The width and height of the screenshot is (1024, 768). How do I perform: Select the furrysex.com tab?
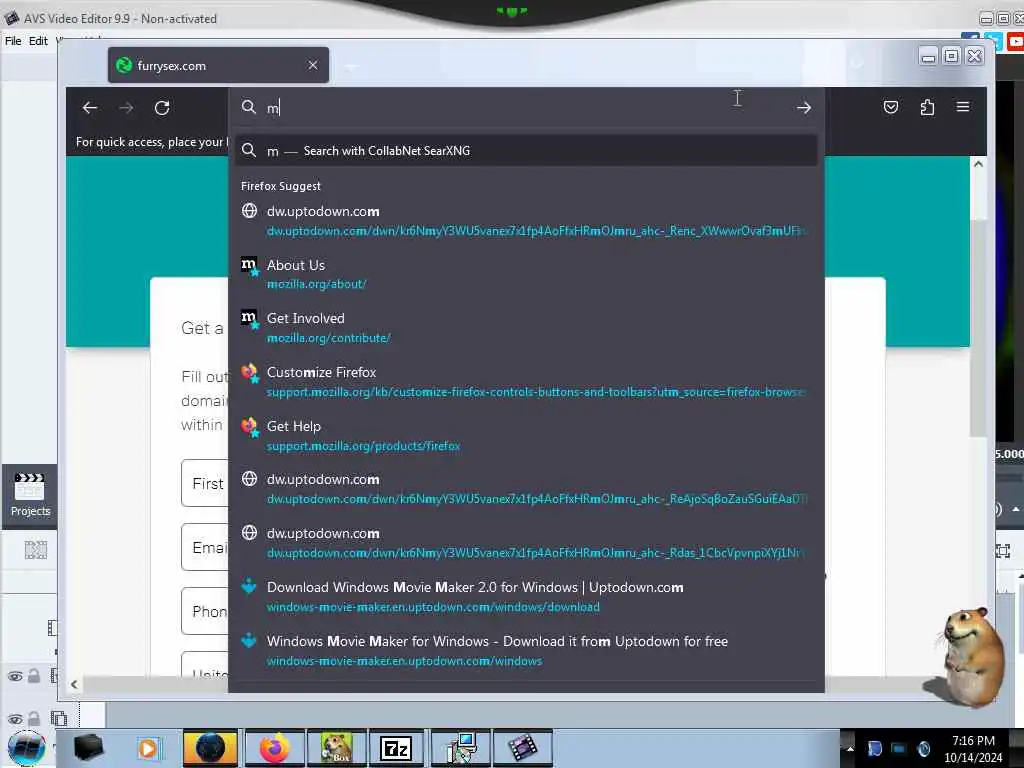[x=218, y=65]
